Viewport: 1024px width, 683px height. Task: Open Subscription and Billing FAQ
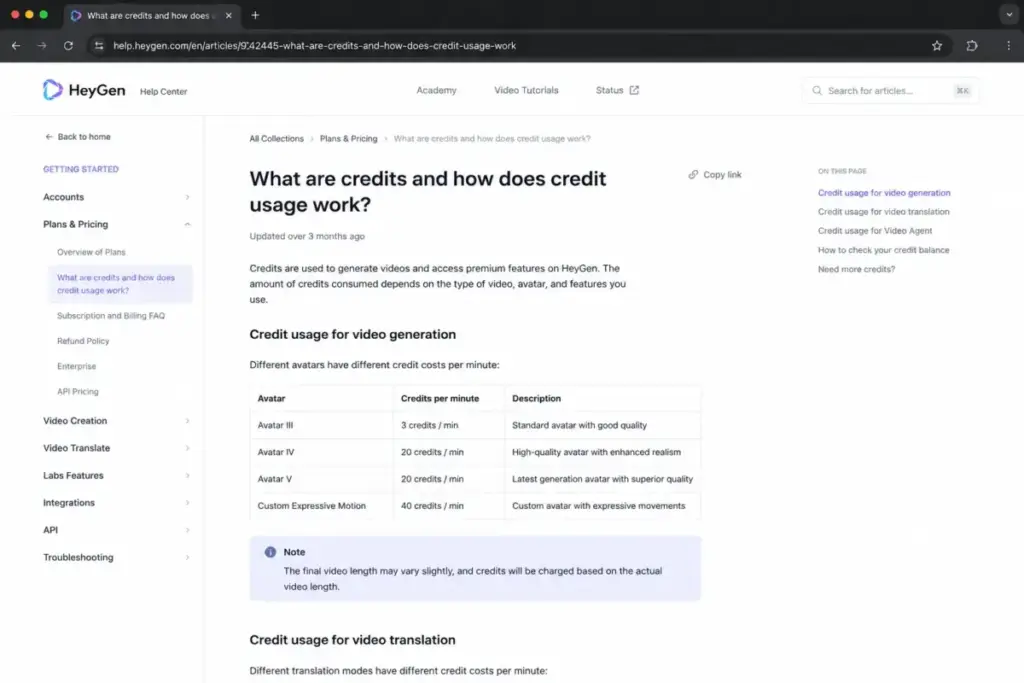tap(110, 316)
